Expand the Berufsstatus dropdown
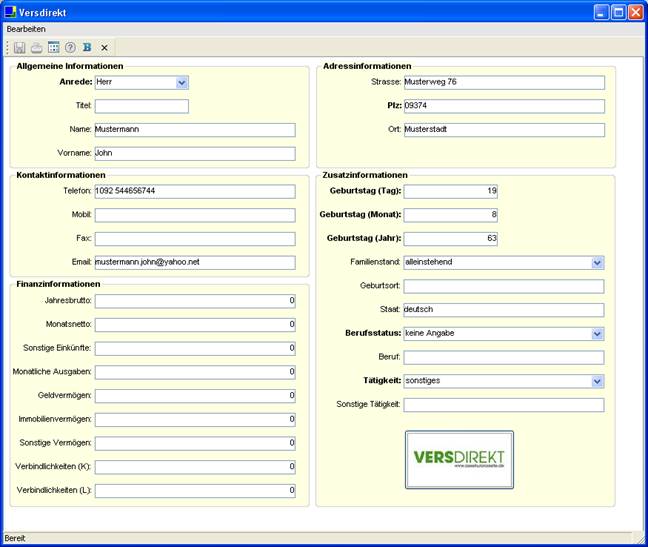648x547 pixels. tap(597, 334)
